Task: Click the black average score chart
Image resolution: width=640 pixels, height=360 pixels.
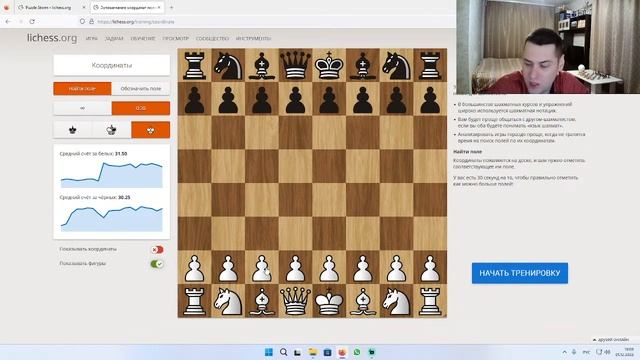Action: click(111, 218)
